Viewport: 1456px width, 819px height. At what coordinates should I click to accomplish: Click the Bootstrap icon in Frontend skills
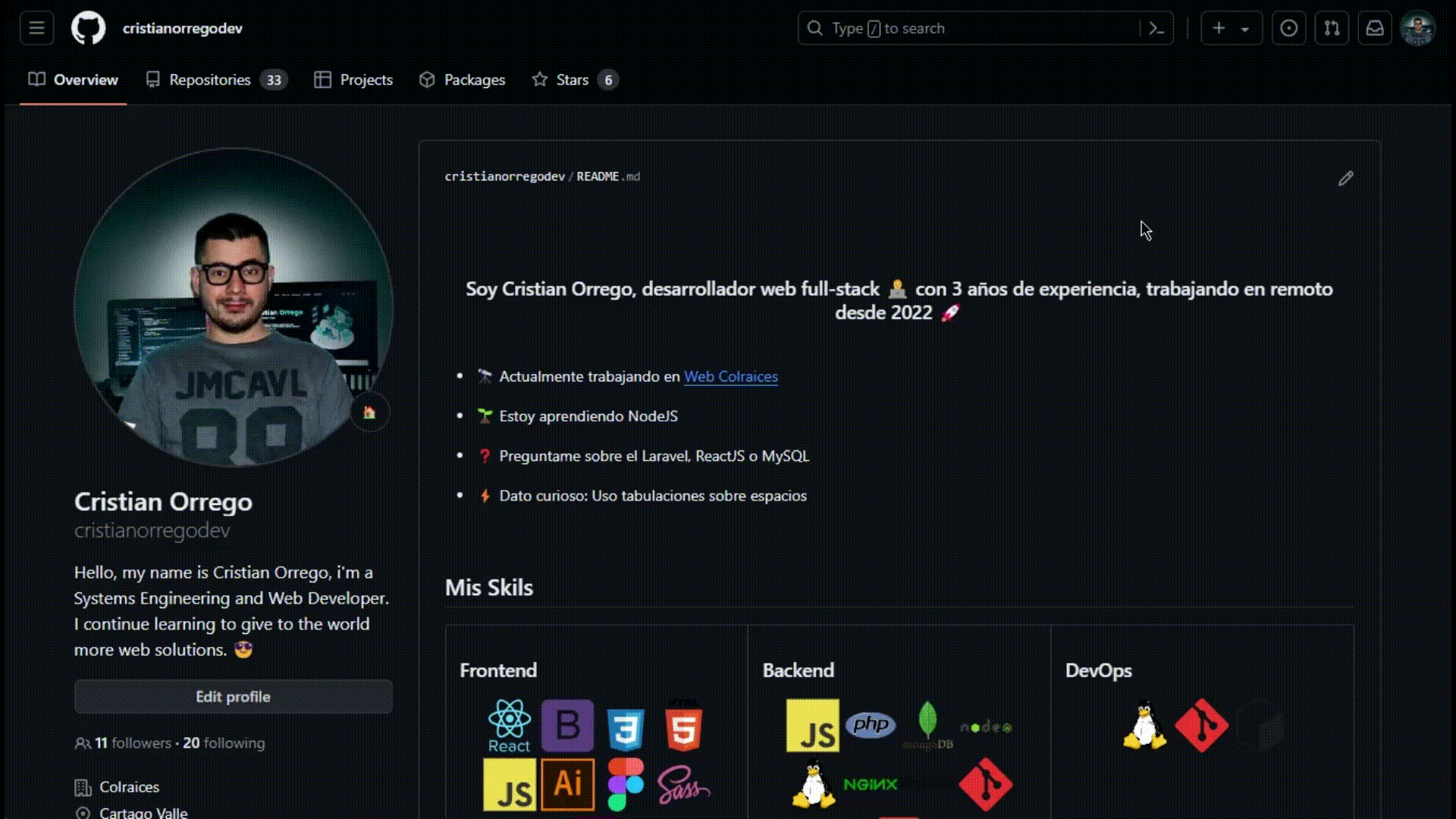(568, 725)
